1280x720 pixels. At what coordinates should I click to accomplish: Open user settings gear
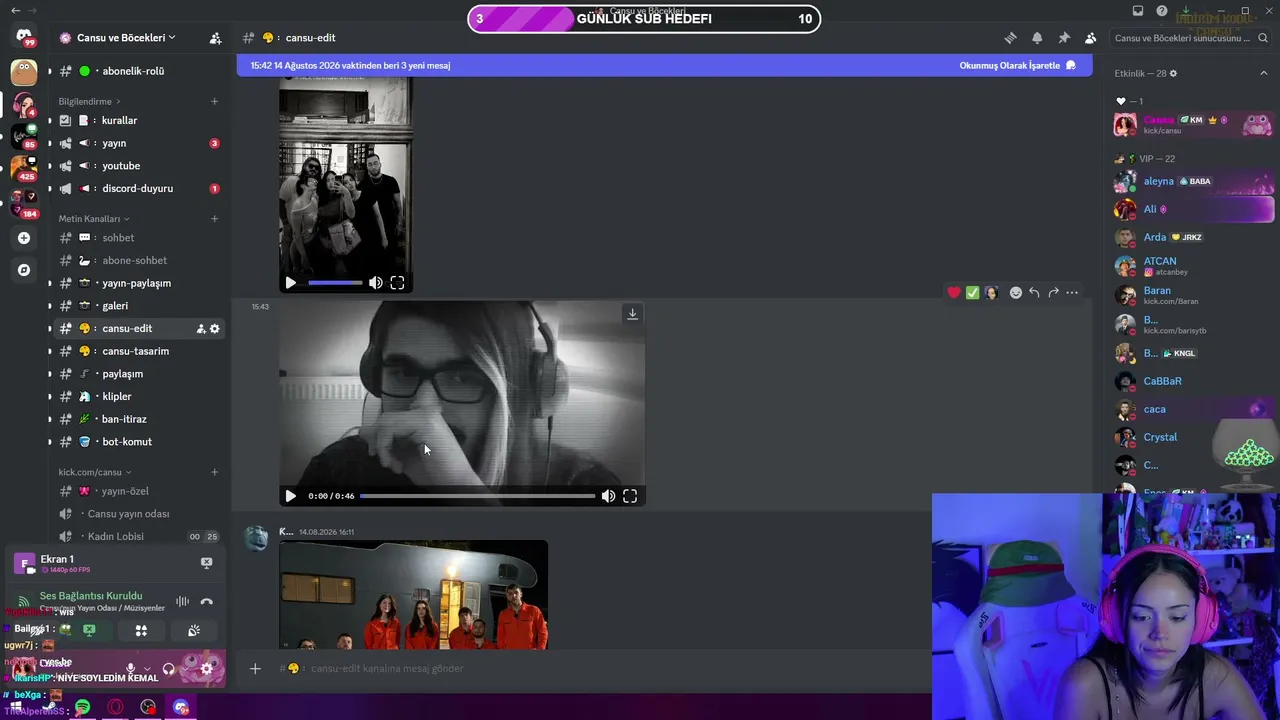[207, 669]
